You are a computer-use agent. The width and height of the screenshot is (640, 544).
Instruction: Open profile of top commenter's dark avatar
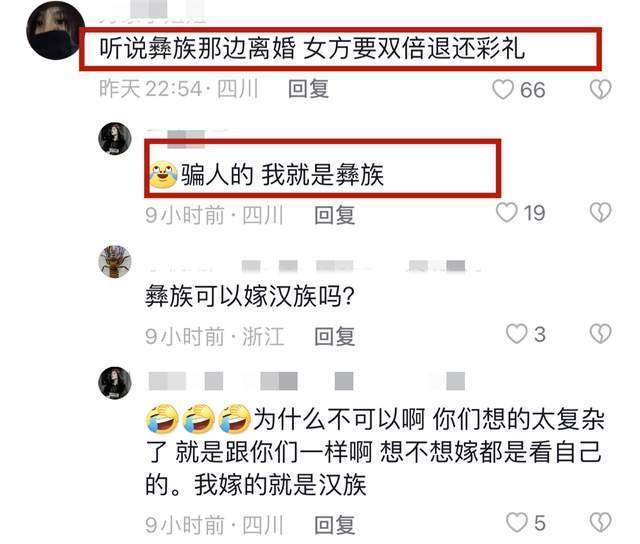(x=55, y=31)
